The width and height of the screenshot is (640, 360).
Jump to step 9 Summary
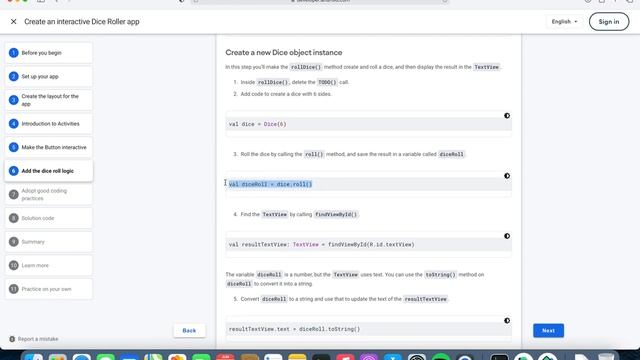click(x=49, y=242)
